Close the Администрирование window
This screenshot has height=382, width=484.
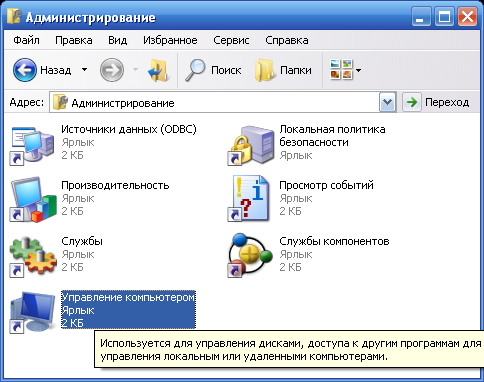click(467, 17)
